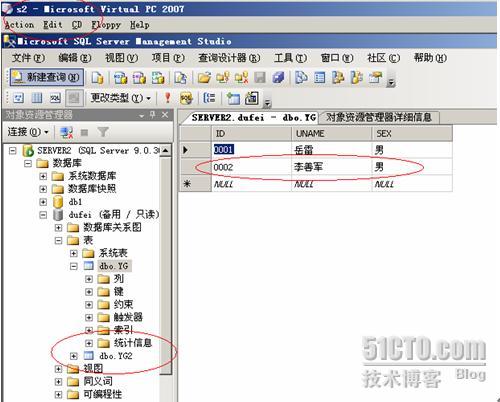The width and height of the screenshot is (500, 402).
Task: Open the 查询设计器(R) menu
Action: point(229,58)
